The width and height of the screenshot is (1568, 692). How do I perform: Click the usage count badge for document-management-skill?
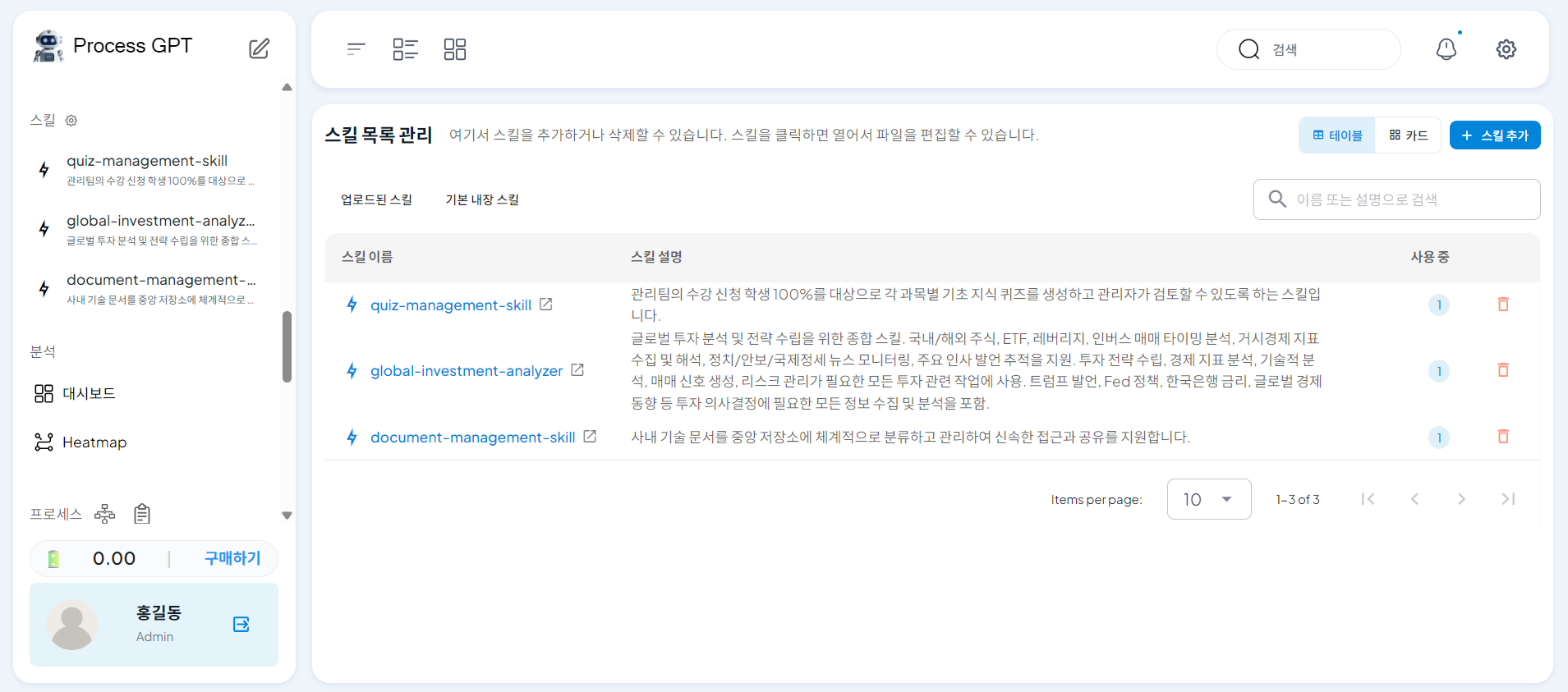(x=1439, y=438)
